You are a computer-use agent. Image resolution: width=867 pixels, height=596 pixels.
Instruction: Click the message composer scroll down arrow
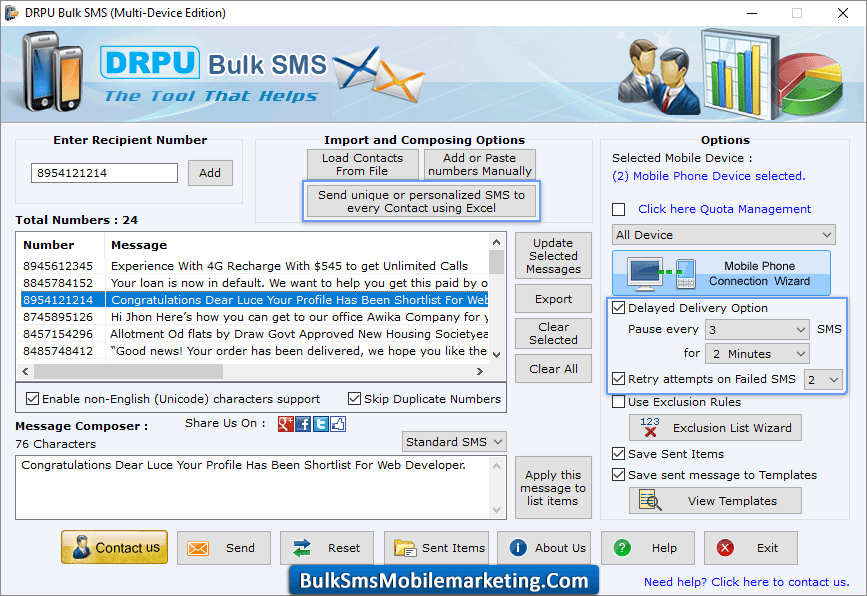point(497,510)
